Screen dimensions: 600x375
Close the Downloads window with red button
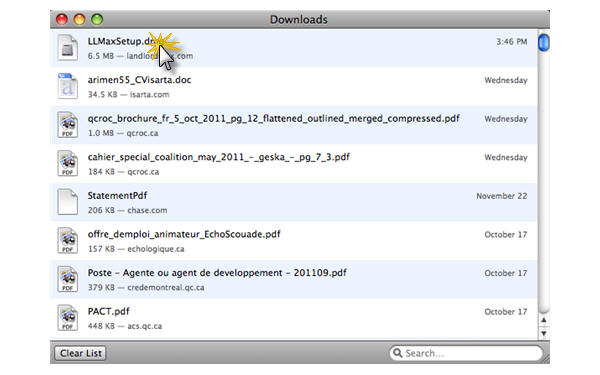coord(62,19)
